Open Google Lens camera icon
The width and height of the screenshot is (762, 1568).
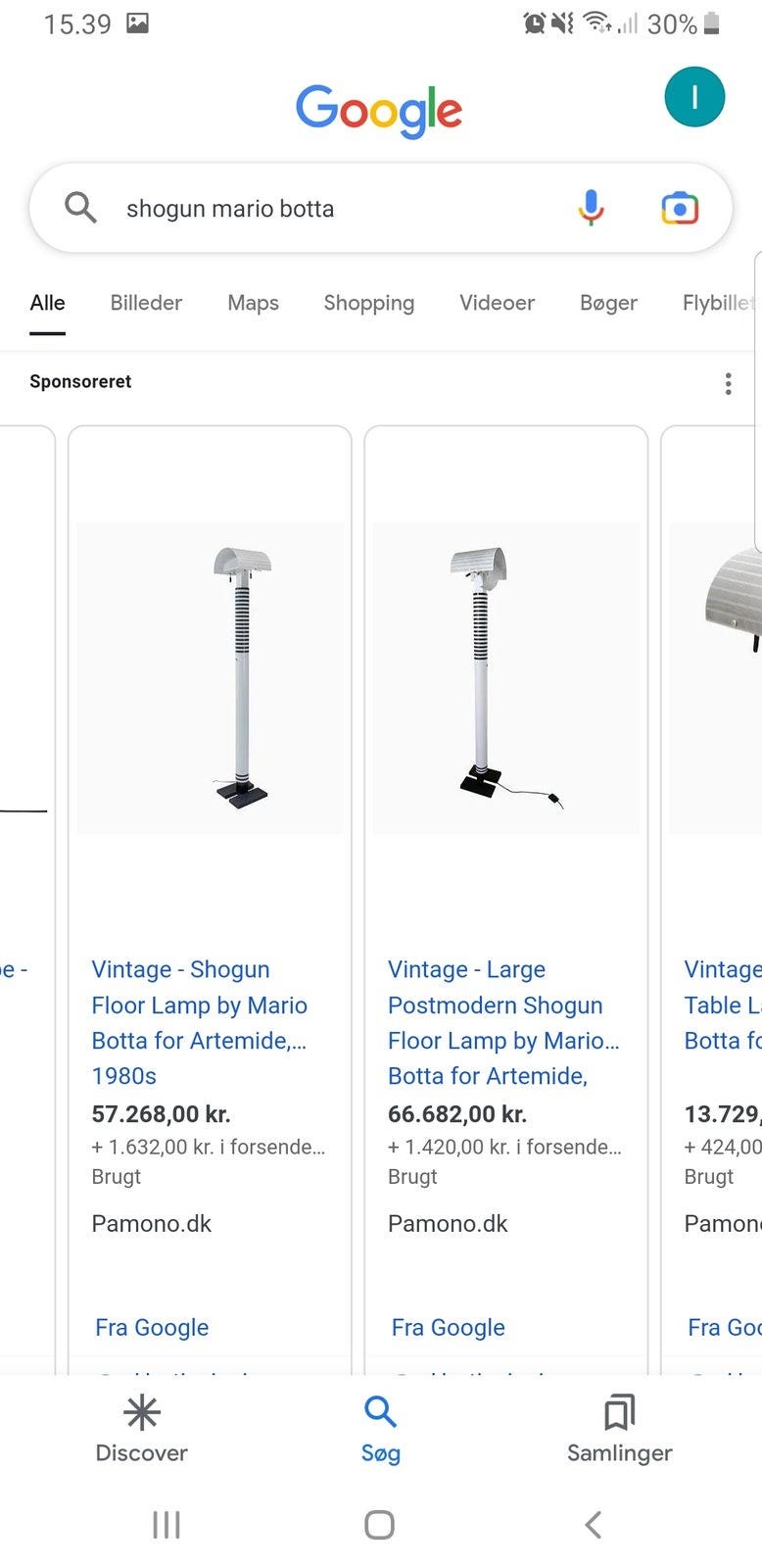pyautogui.click(x=680, y=208)
